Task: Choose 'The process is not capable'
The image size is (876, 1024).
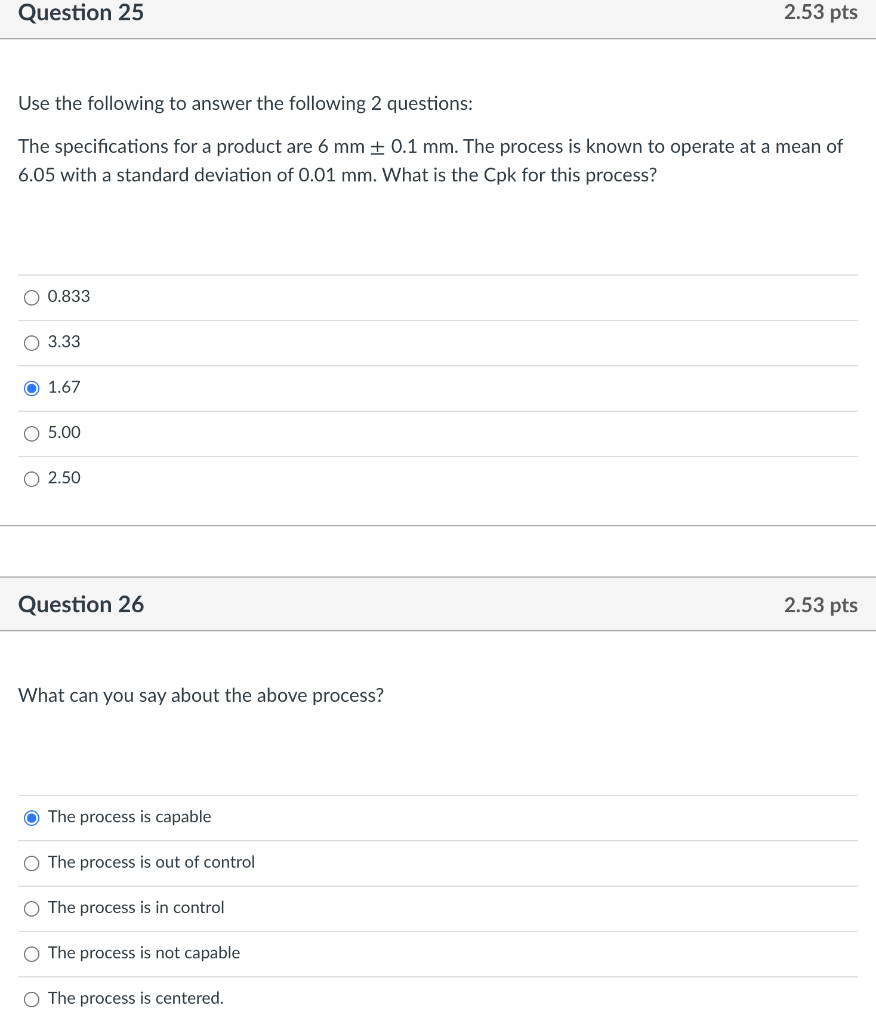Action: (32, 953)
